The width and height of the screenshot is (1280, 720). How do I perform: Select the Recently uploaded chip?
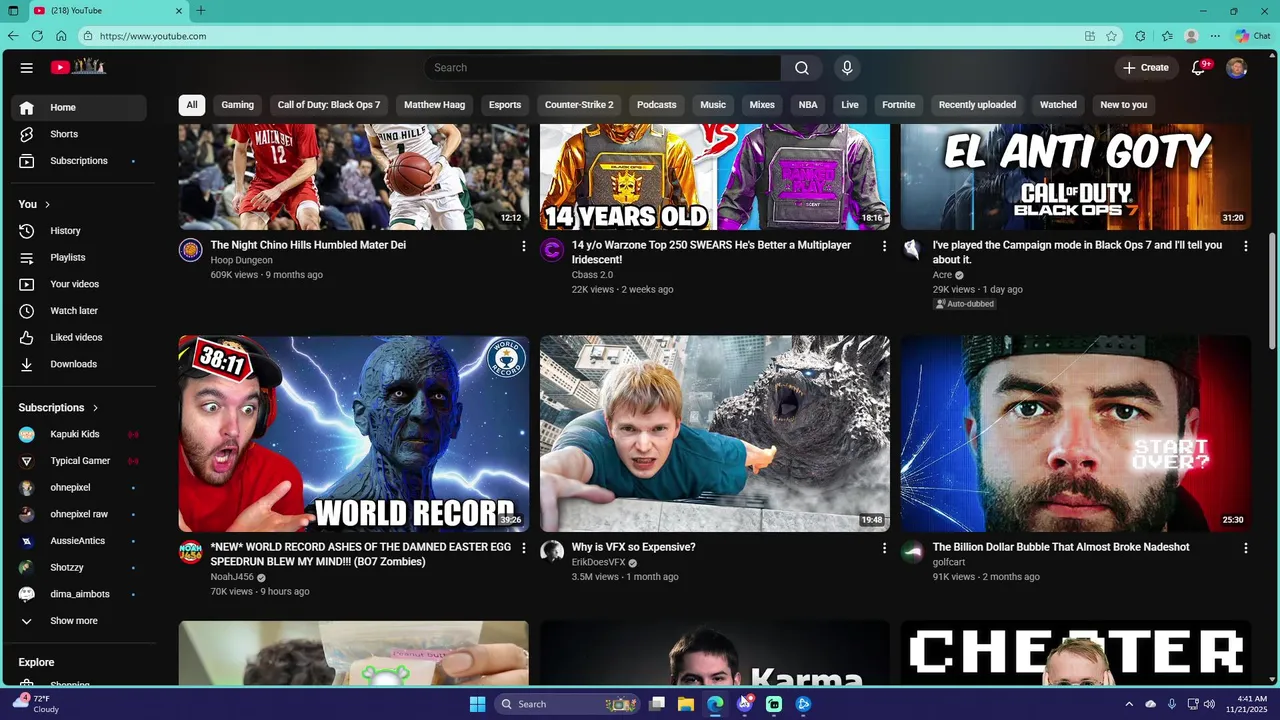(977, 105)
